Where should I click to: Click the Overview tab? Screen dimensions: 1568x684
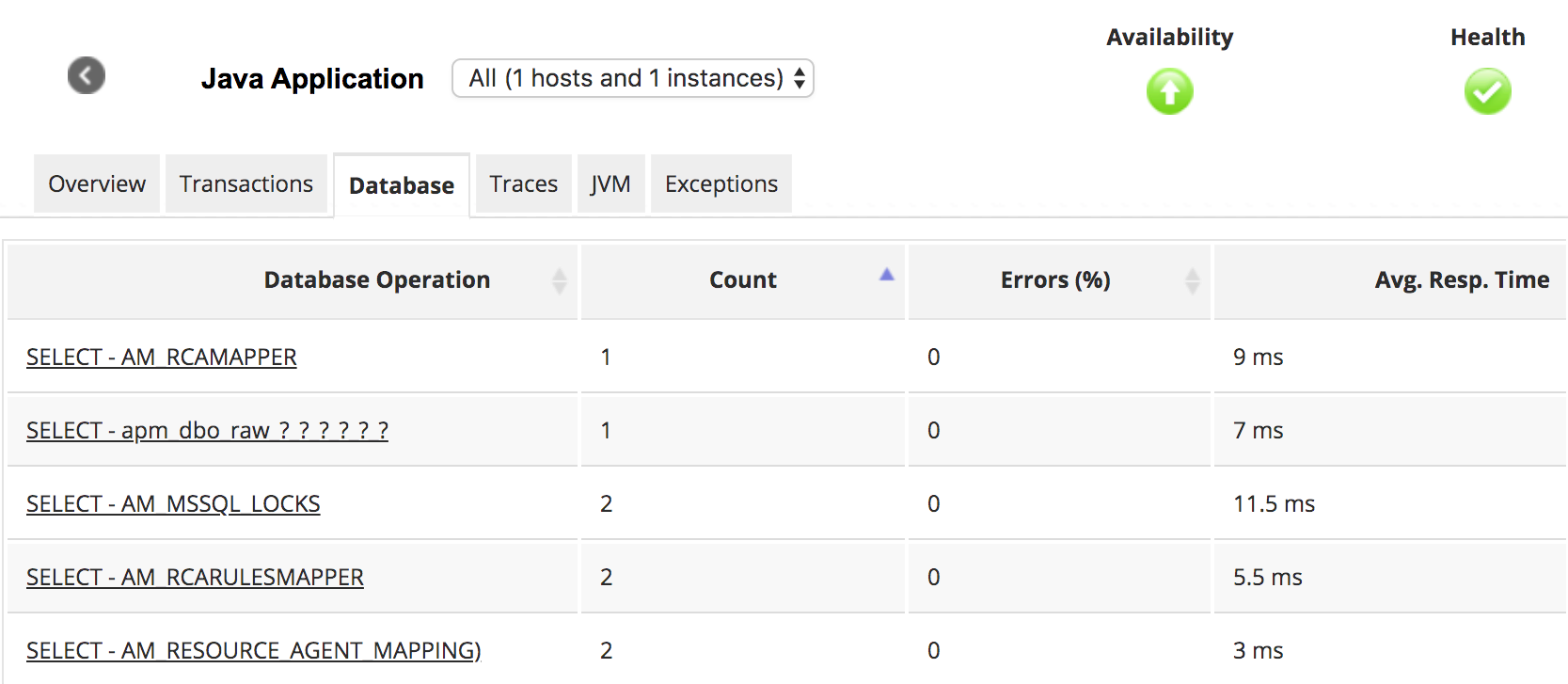click(x=96, y=183)
